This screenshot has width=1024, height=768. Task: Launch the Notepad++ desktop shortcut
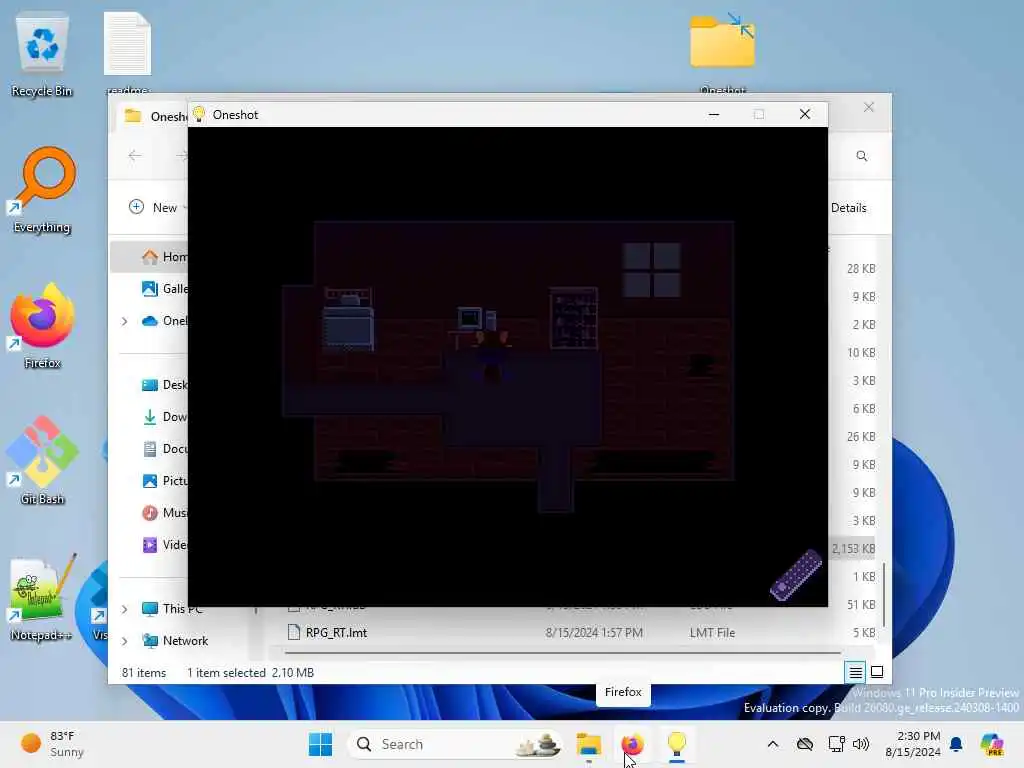[x=42, y=598]
